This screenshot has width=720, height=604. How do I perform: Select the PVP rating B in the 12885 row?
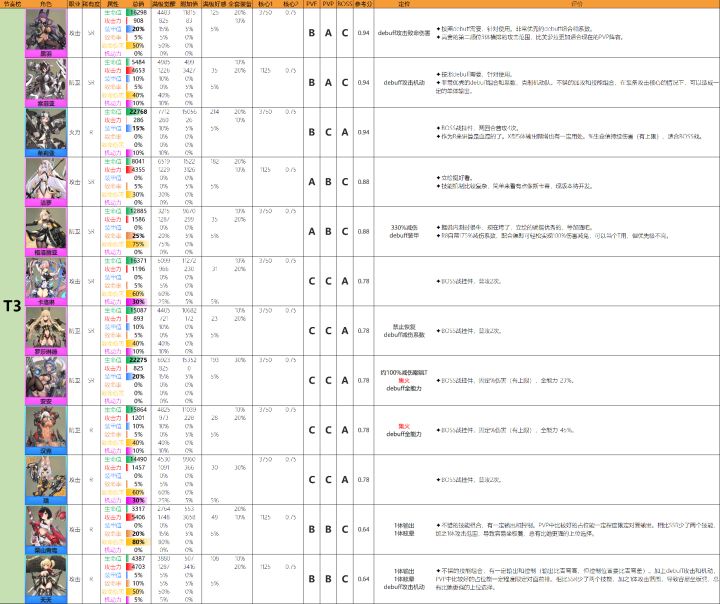click(x=328, y=231)
